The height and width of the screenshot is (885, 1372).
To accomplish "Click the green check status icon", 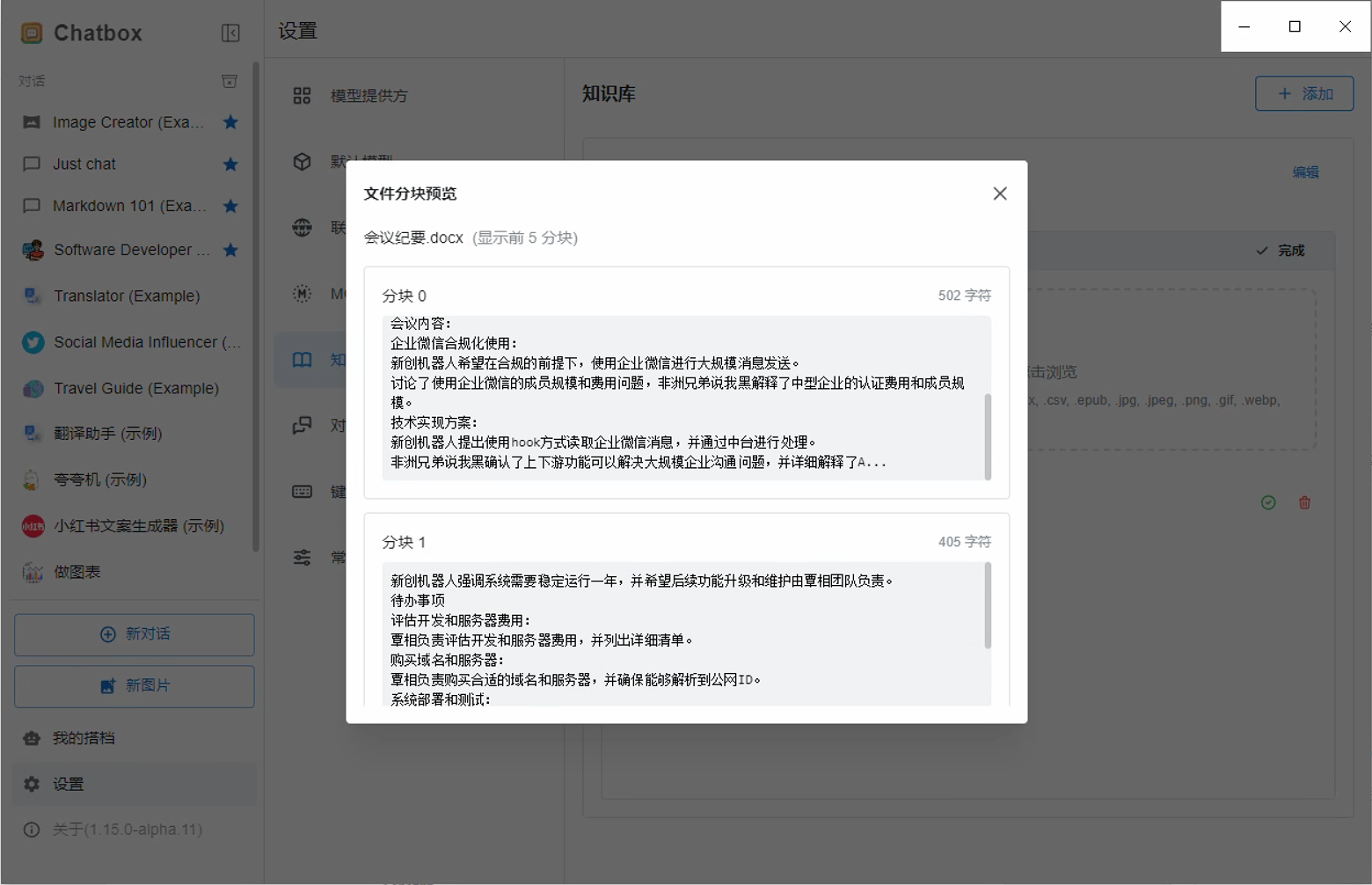I will [1267, 502].
